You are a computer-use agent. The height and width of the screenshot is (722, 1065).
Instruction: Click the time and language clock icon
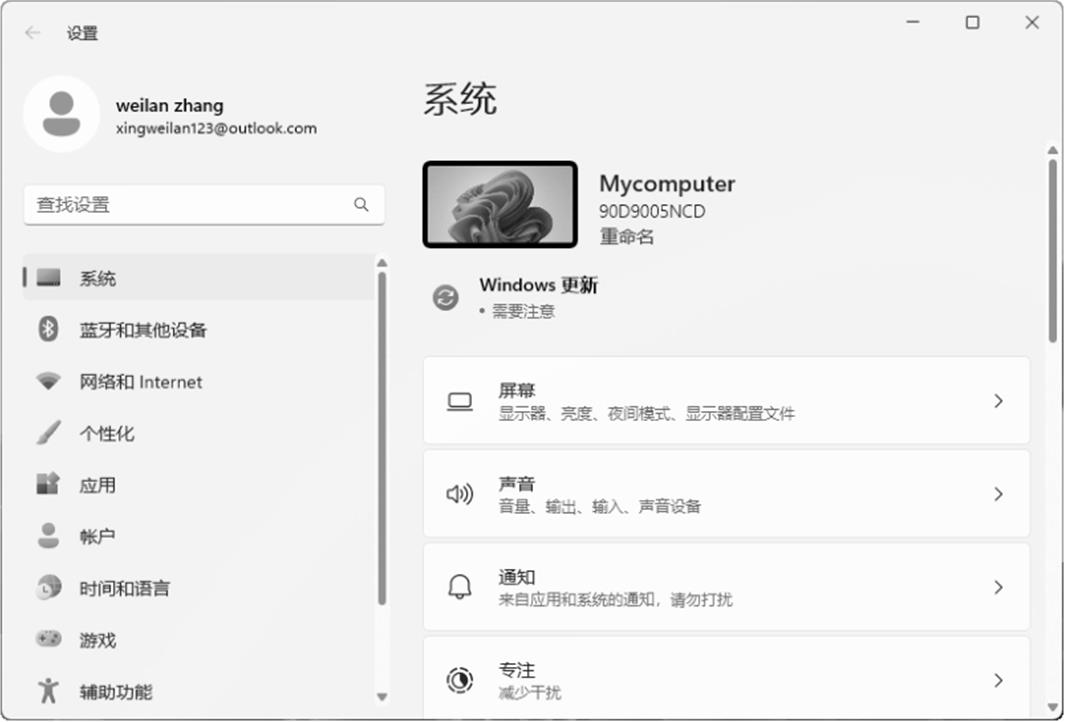tap(48, 588)
